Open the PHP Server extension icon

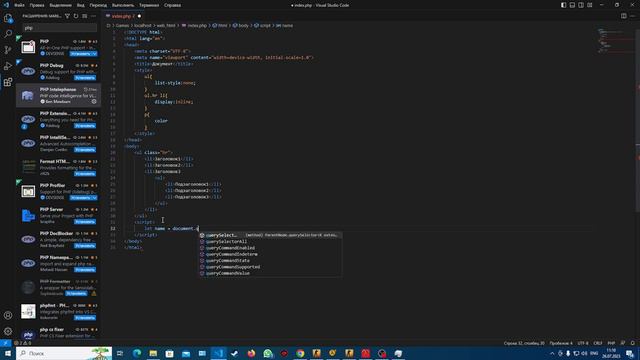[28, 215]
